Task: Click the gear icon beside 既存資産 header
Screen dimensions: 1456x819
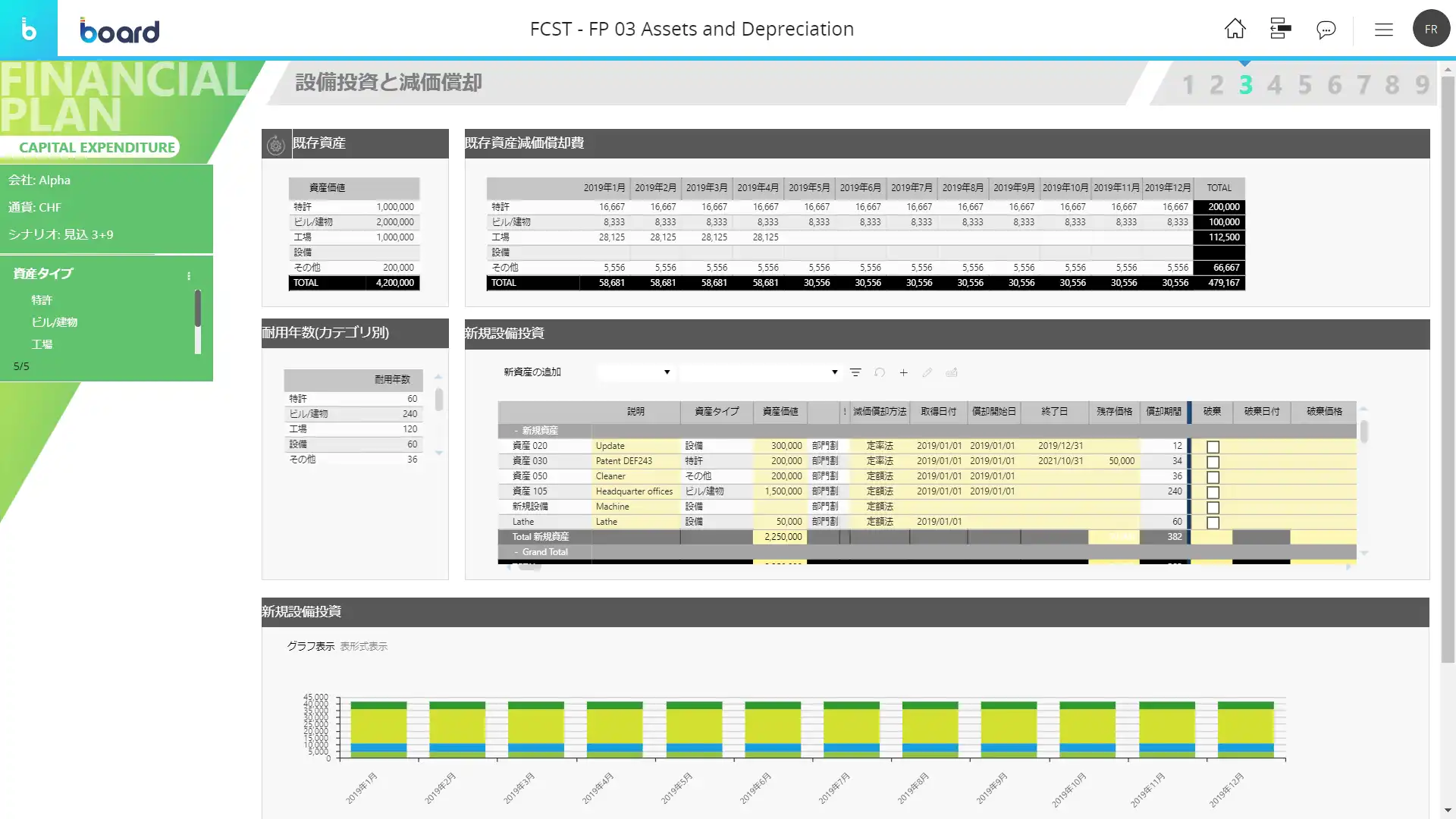Action: coord(276,144)
